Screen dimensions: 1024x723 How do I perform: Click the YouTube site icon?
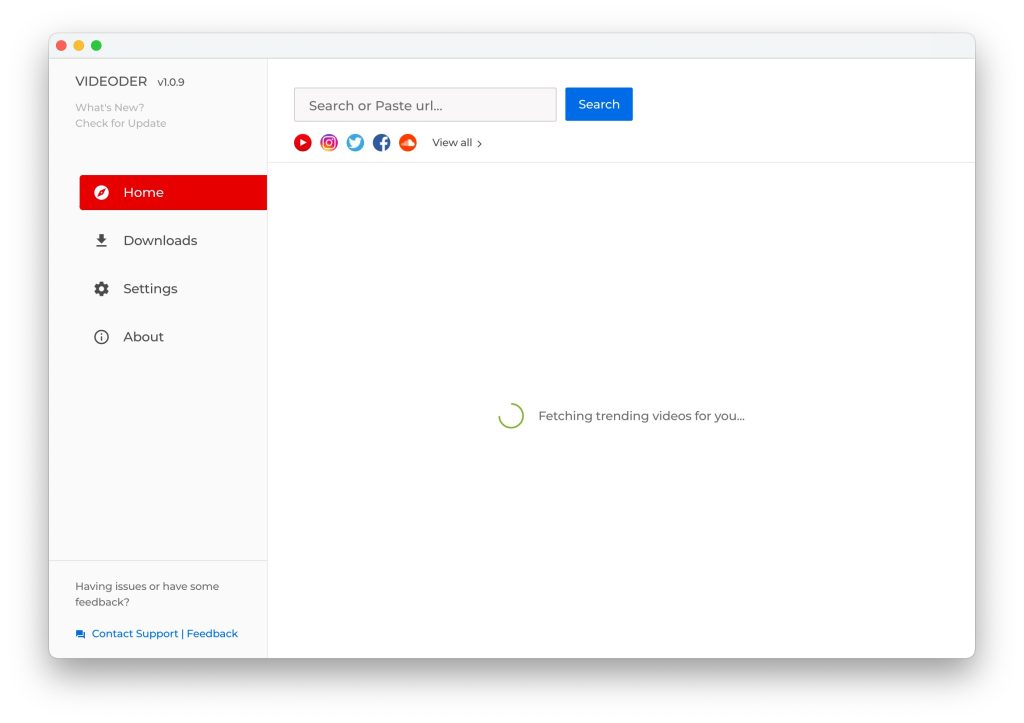(302, 142)
